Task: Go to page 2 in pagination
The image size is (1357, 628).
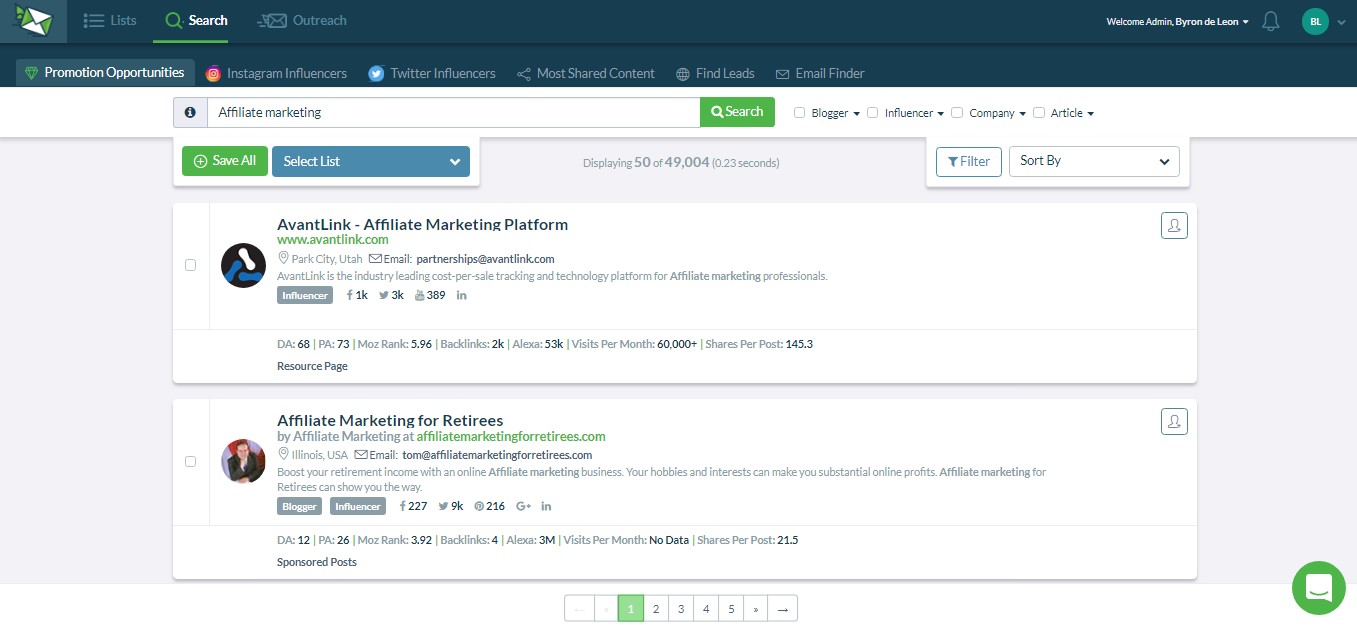Action: point(656,608)
